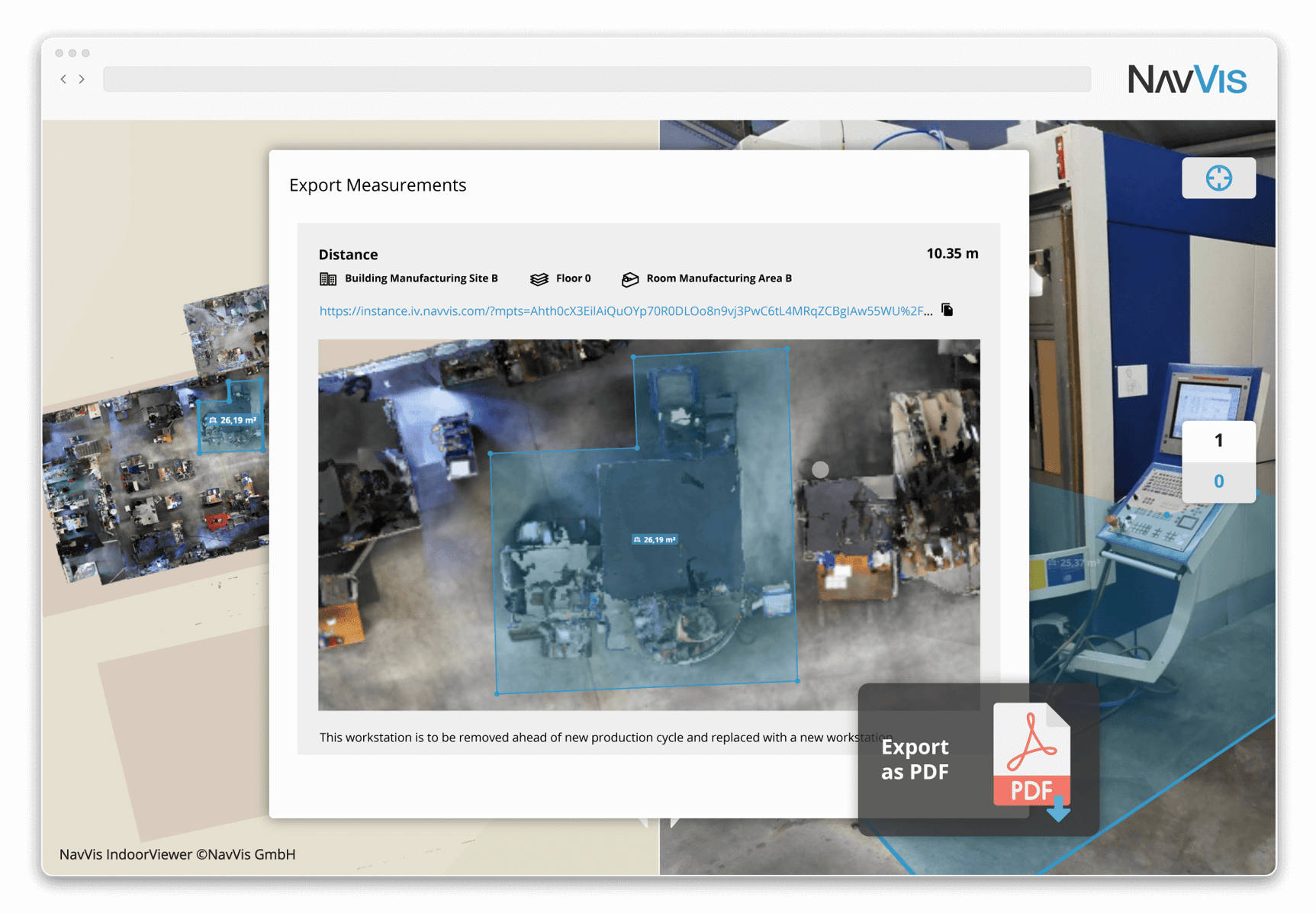Click inside the browser address bar
Image resolution: width=1316 pixels, height=913 pixels.
coord(595,79)
